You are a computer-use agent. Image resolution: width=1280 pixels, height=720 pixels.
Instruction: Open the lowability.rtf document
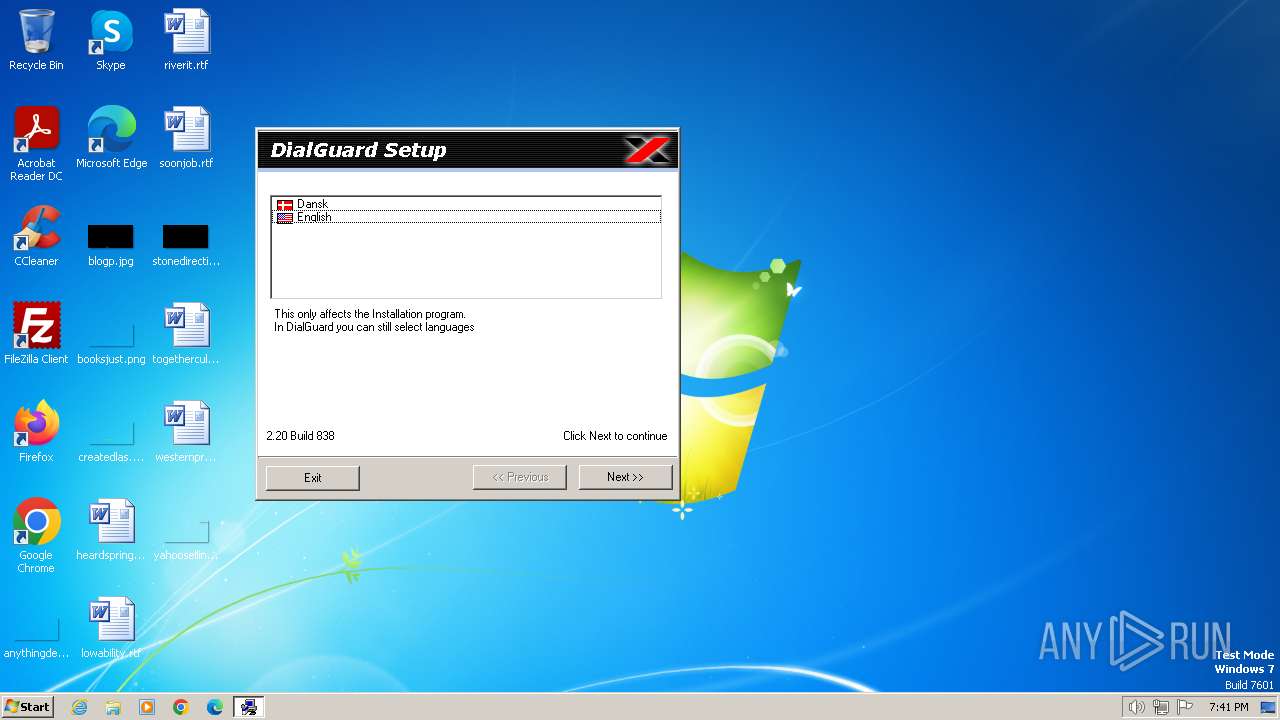tap(111, 628)
